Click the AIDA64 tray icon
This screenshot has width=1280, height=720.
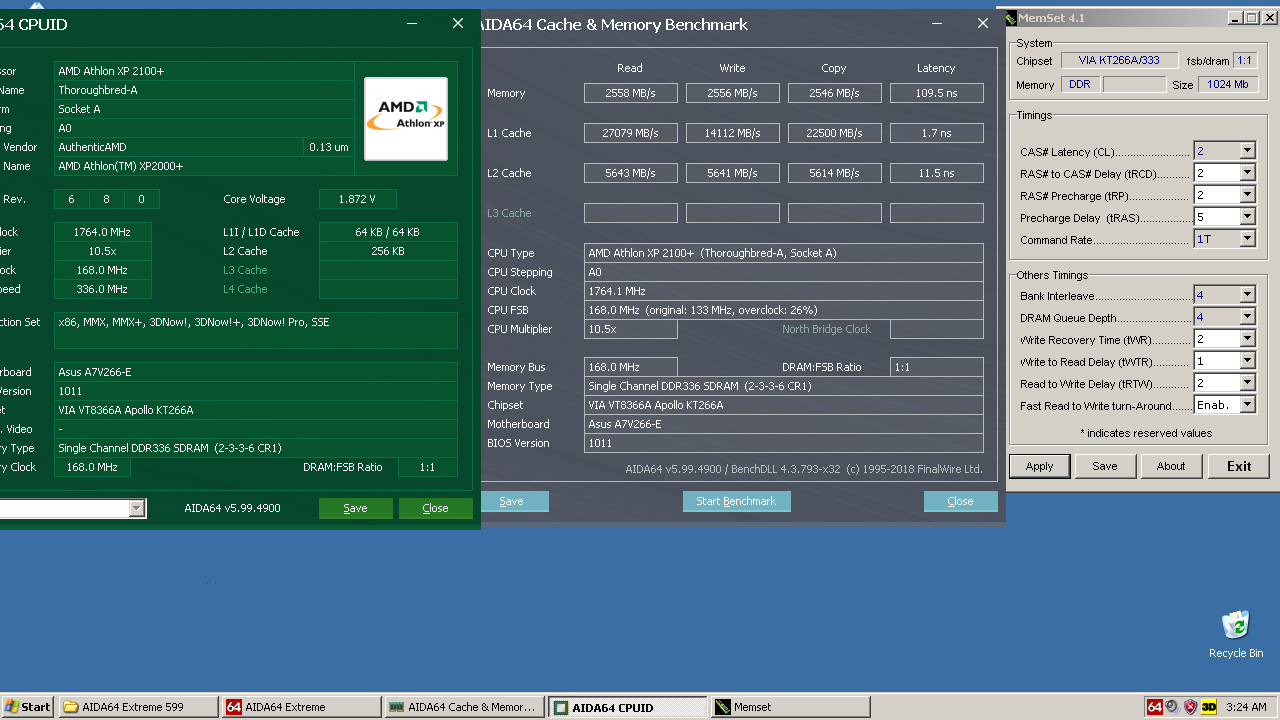[x=1155, y=707]
